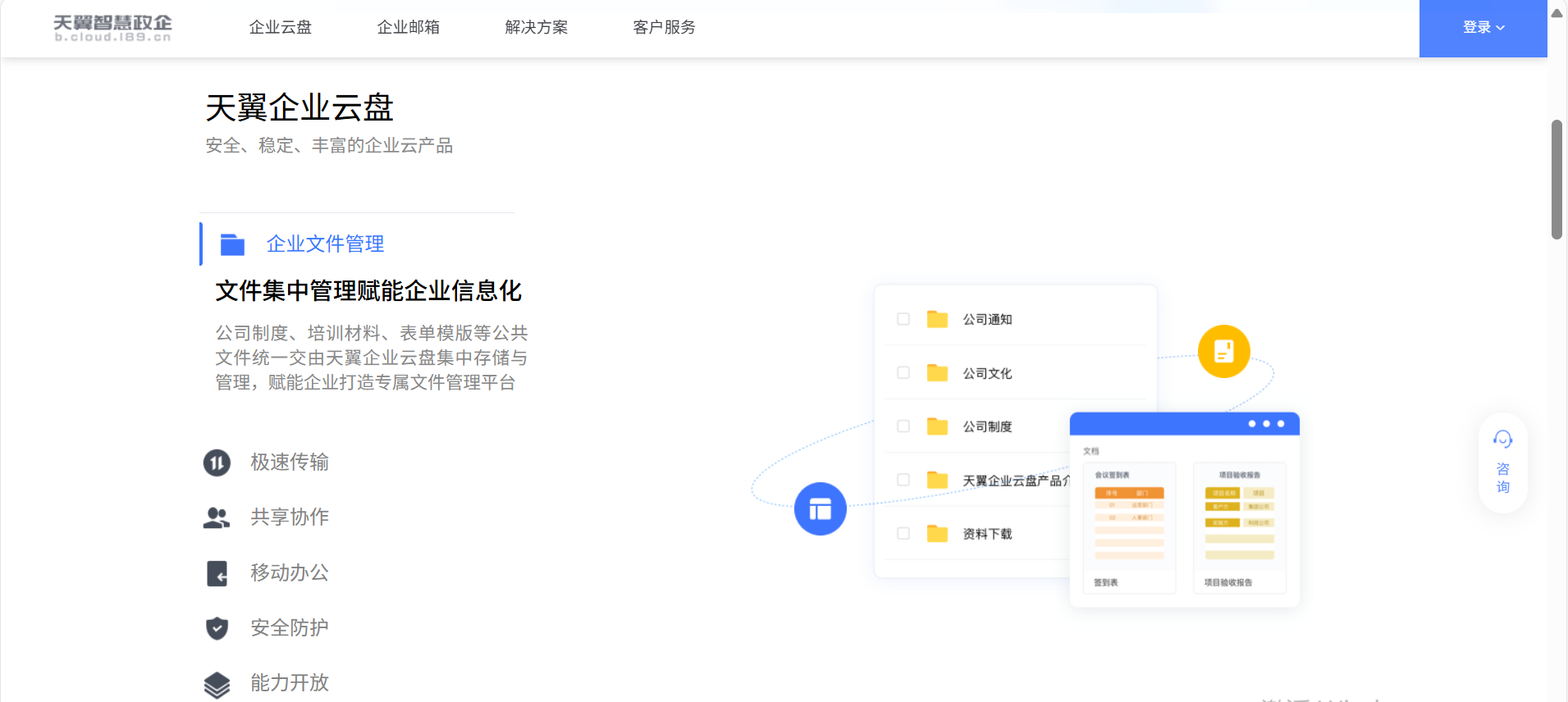Click the blue table layout circle icon
This screenshot has width=1568, height=702.
pos(821,508)
